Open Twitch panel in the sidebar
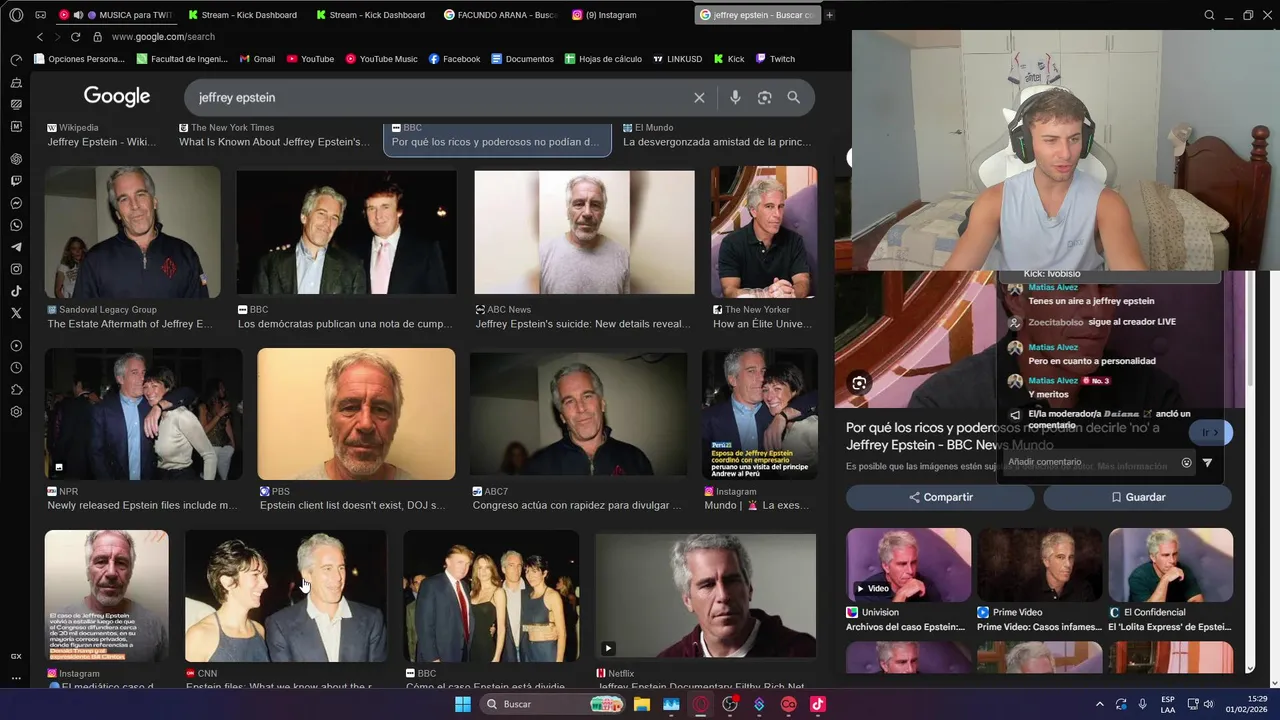Viewport: 1280px width, 720px height. 16,181
